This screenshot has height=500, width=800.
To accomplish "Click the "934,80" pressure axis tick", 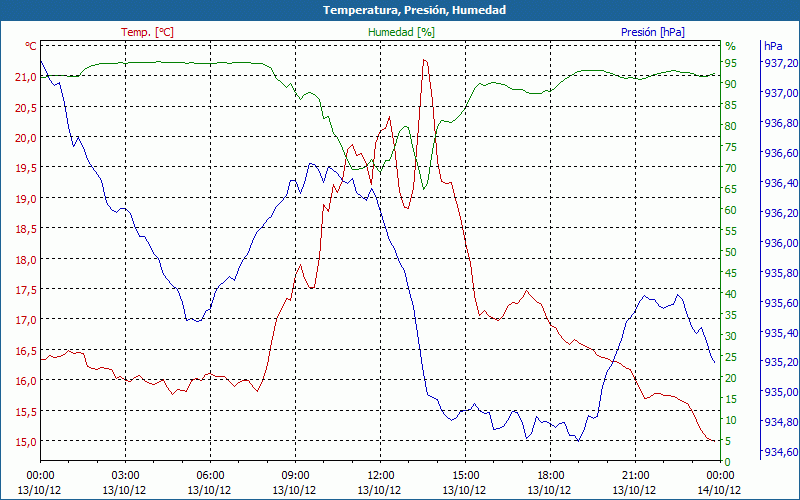I will point(780,422).
